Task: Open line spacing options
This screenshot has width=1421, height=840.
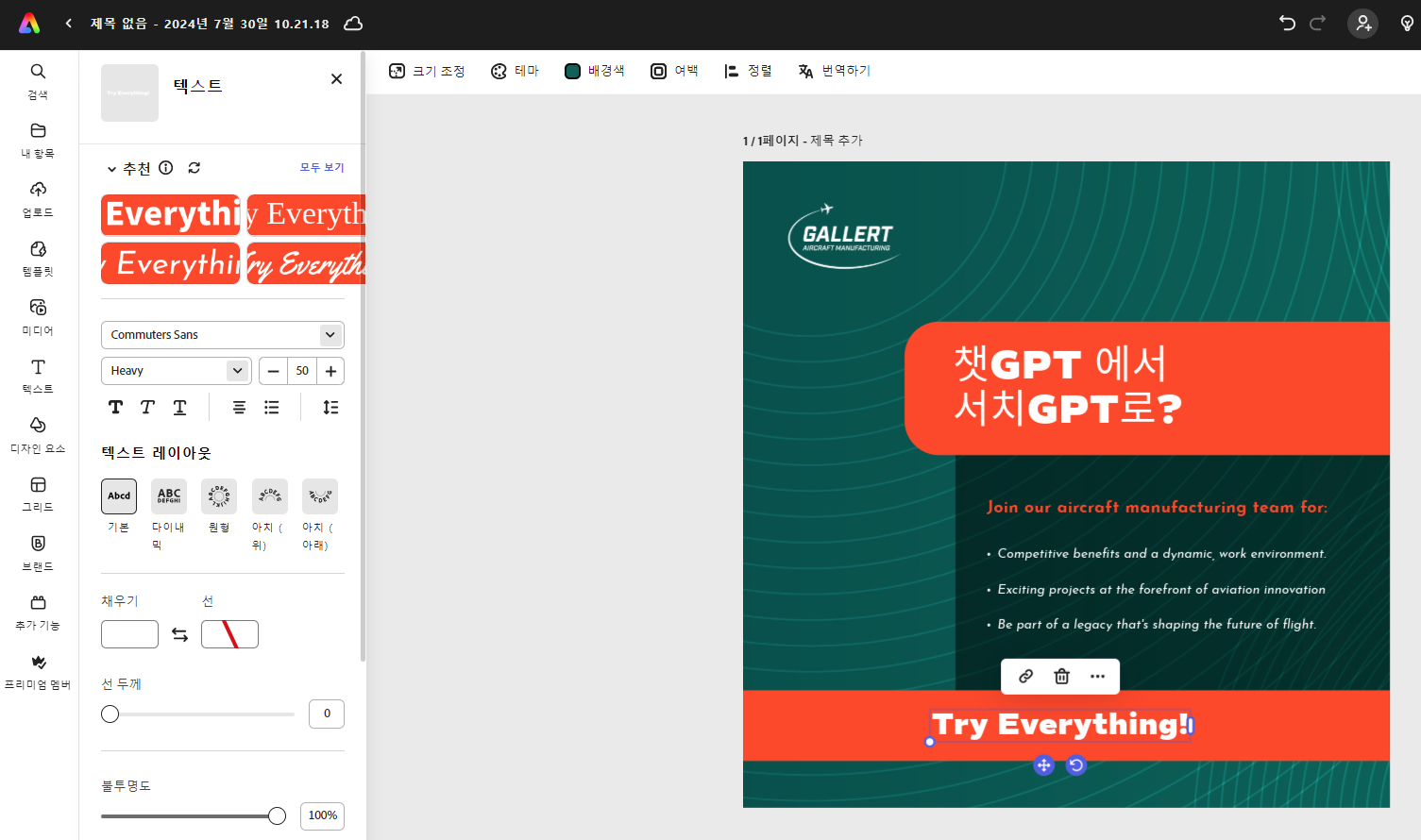Action: click(330, 408)
